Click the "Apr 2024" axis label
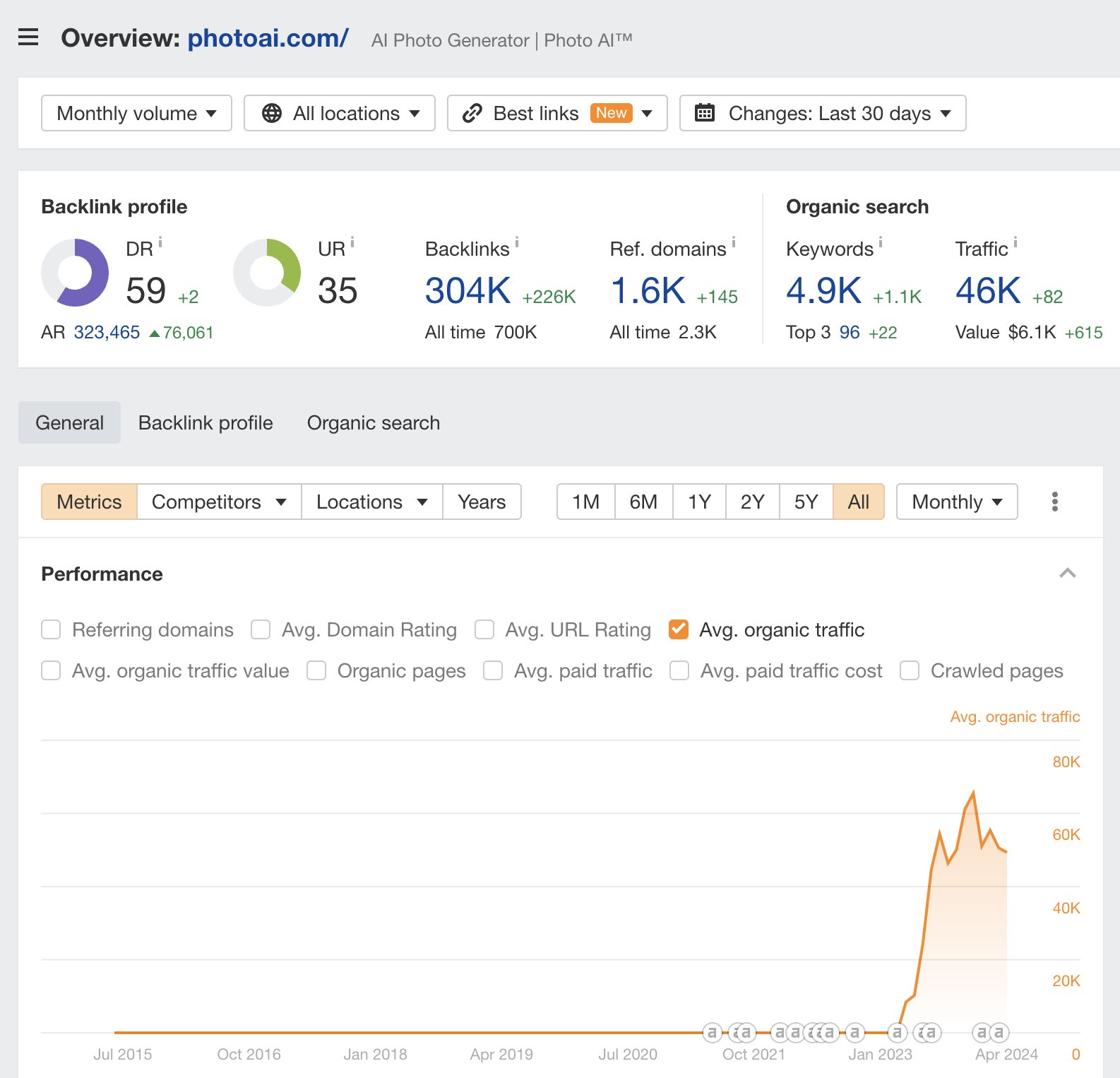The width and height of the screenshot is (1120, 1078). [1006, 1054]
